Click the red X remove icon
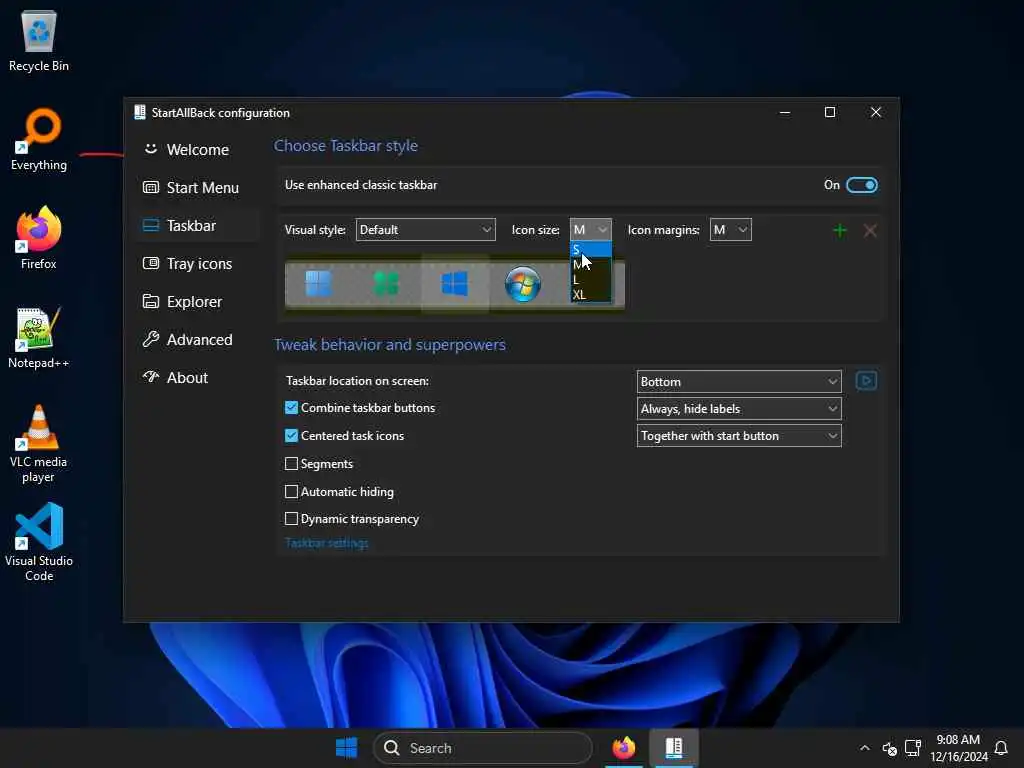This screenshot has width=1024, height=768. coord(870,230)
